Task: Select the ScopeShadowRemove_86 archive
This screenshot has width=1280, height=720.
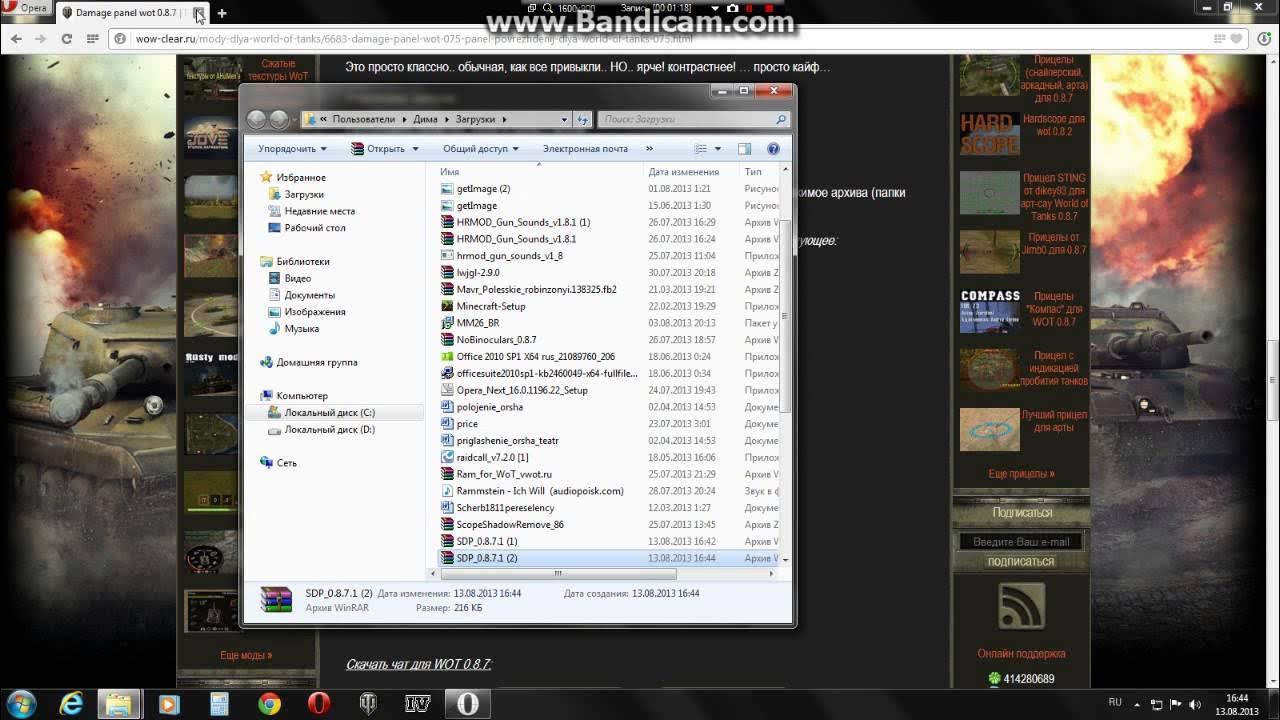Action: [509, 524]
